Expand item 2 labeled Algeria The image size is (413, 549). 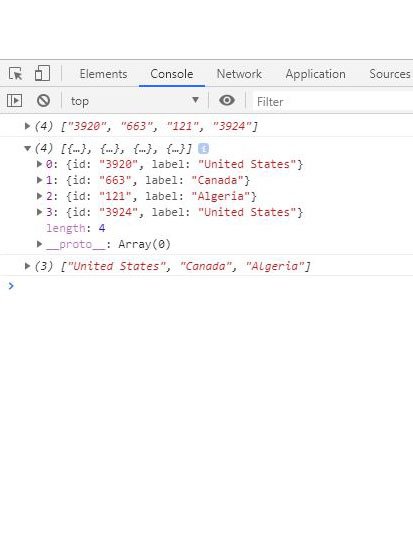click(x=40, y=196)
